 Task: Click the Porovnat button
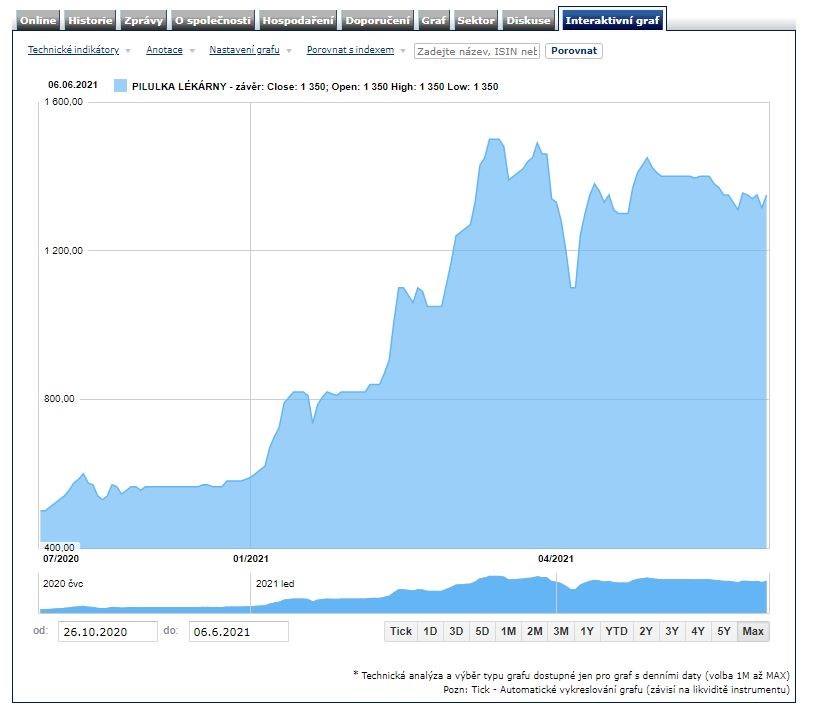(x=574, y=51)
